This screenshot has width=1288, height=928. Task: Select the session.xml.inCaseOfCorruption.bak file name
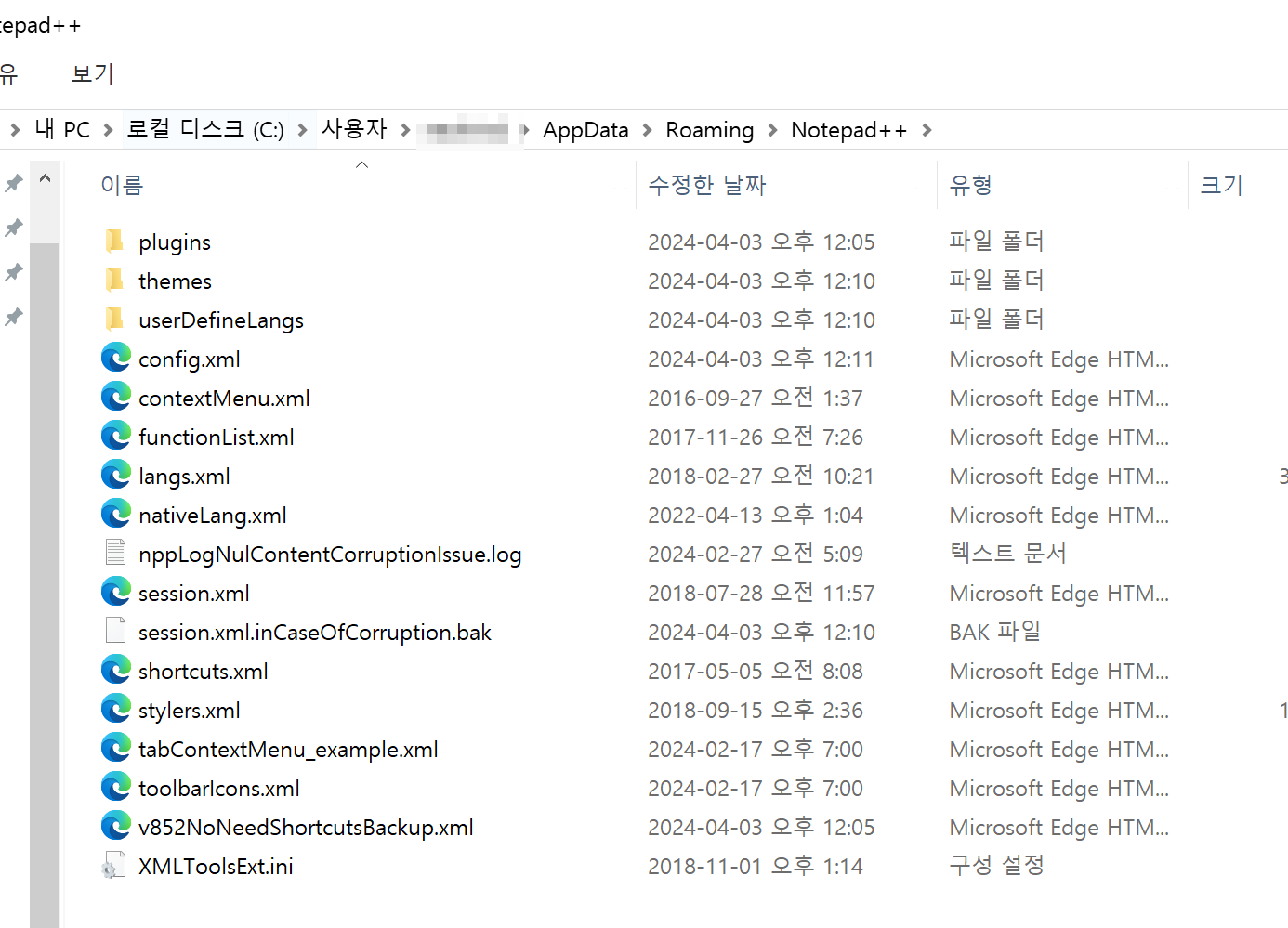point(315,633)
